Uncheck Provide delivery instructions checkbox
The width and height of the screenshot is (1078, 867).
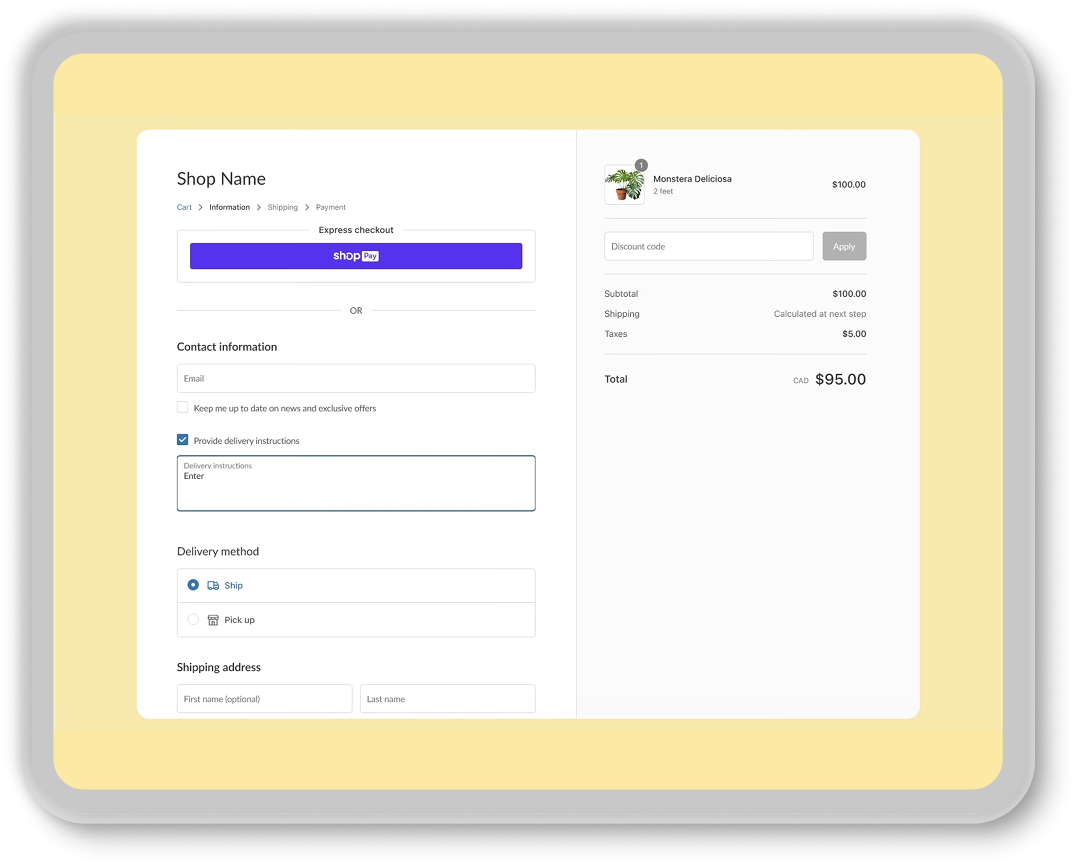[182, 440]
